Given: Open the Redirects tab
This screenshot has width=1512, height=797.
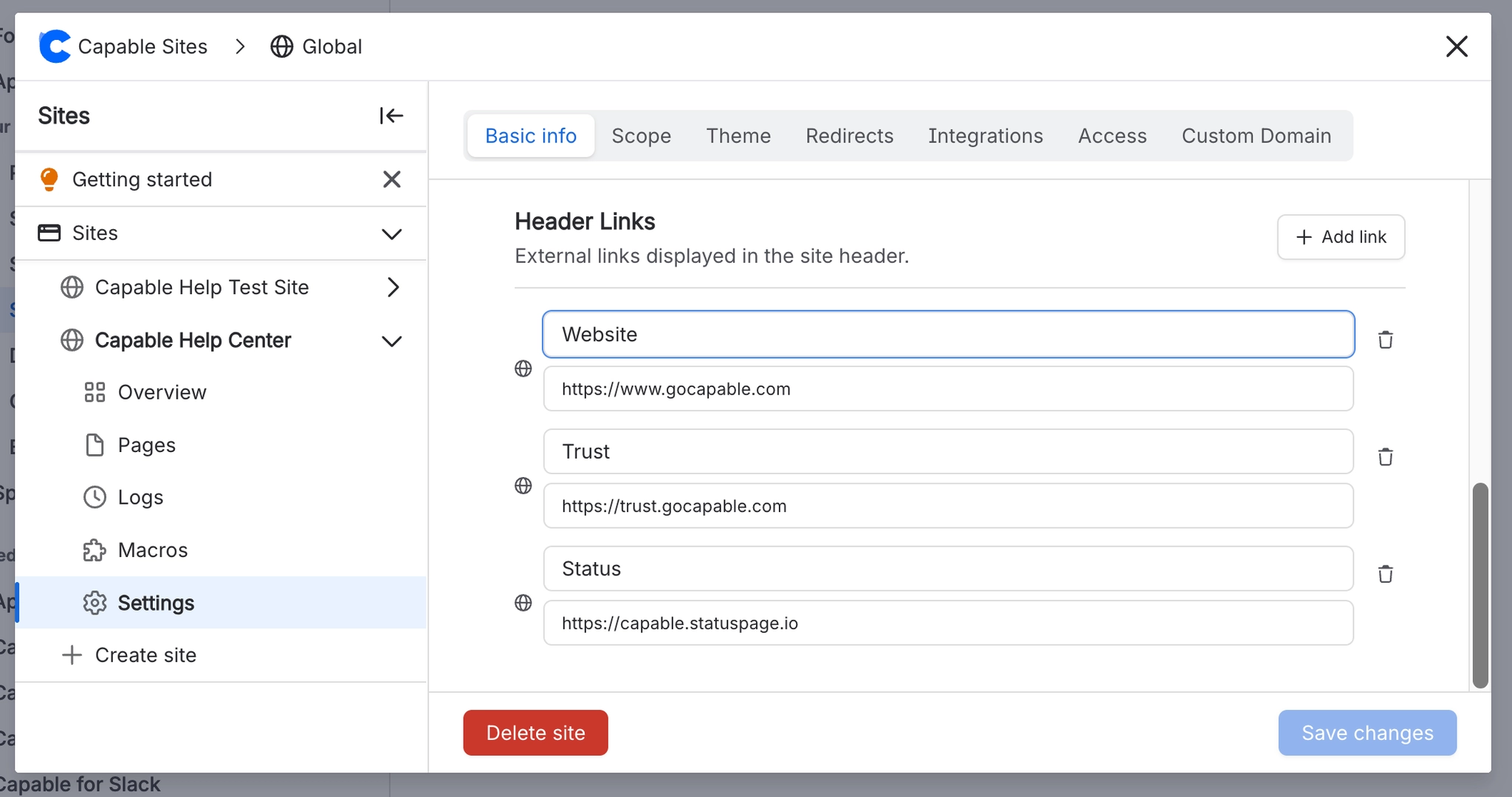Looking at the screenshot, I should (849, 136).
